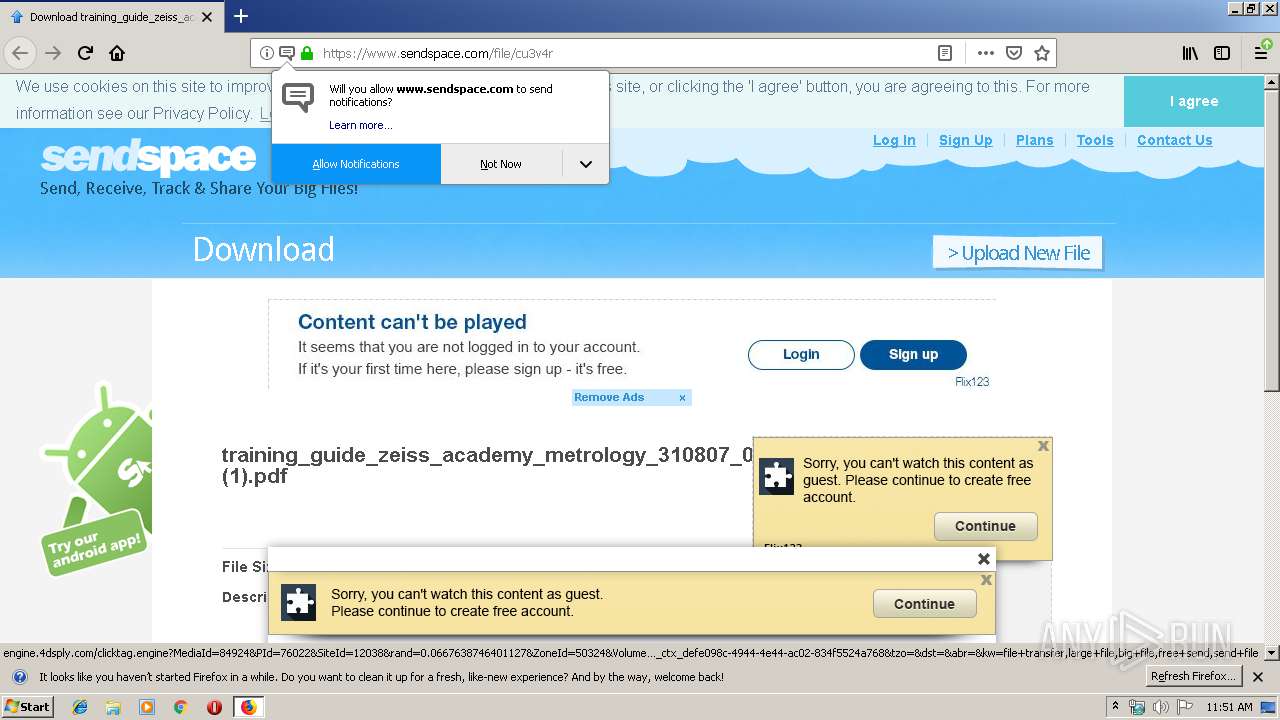The height and width of the screenshot is (720, 1280).
Task: Click the page vertical scrollbar
Action: (x=1271, y=240)
